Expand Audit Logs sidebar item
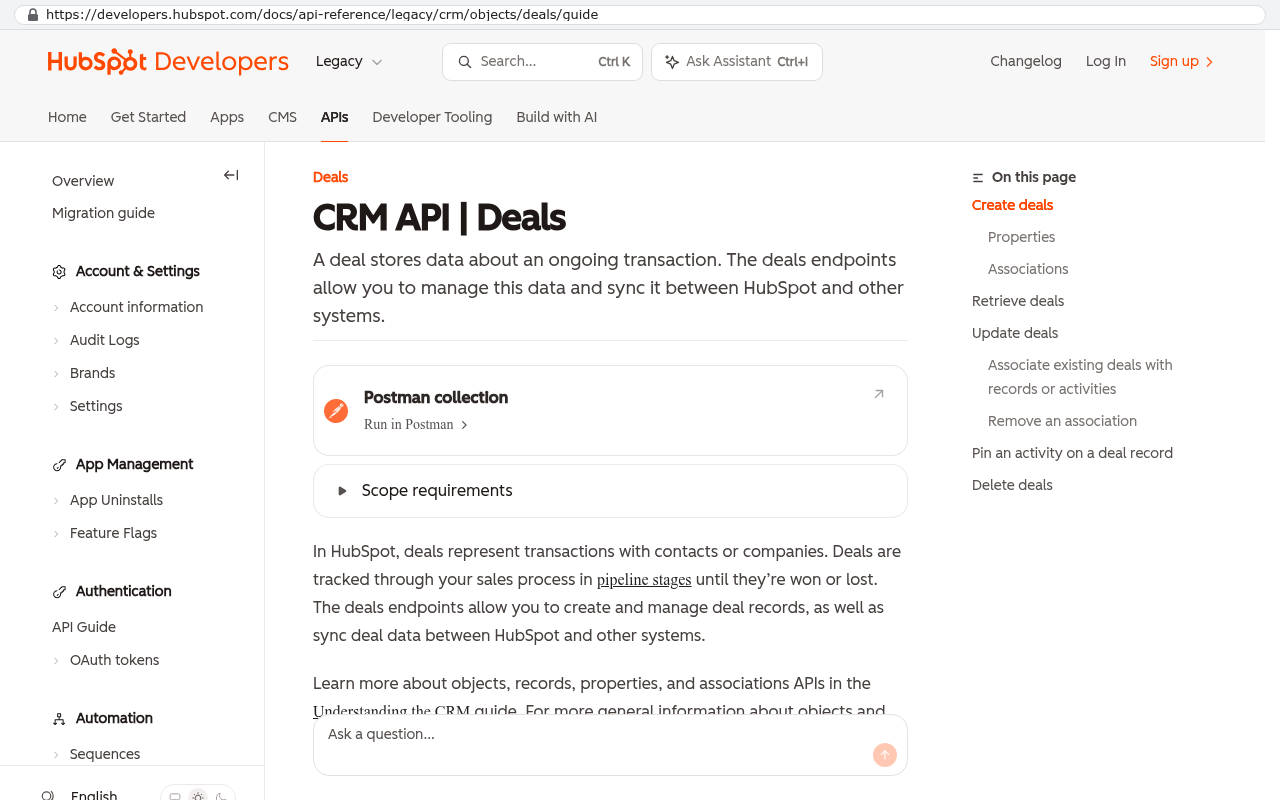1280x800 pixels. click(x=96, y=340)
